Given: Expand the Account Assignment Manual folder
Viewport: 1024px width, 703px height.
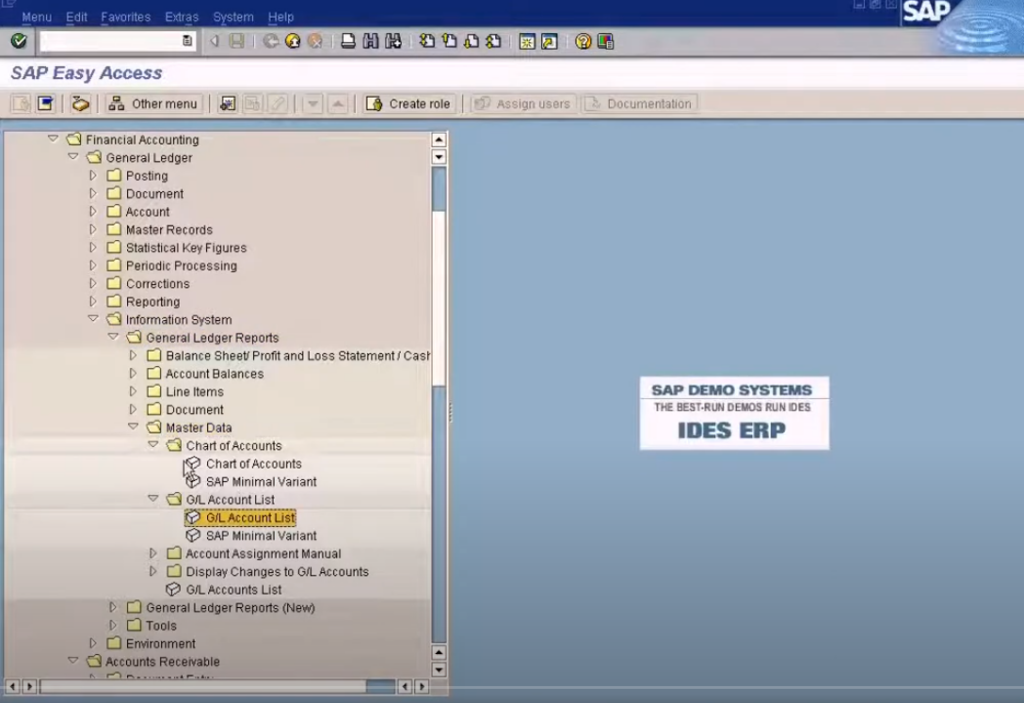Looking at the screenshot, I should pos(153,553).
